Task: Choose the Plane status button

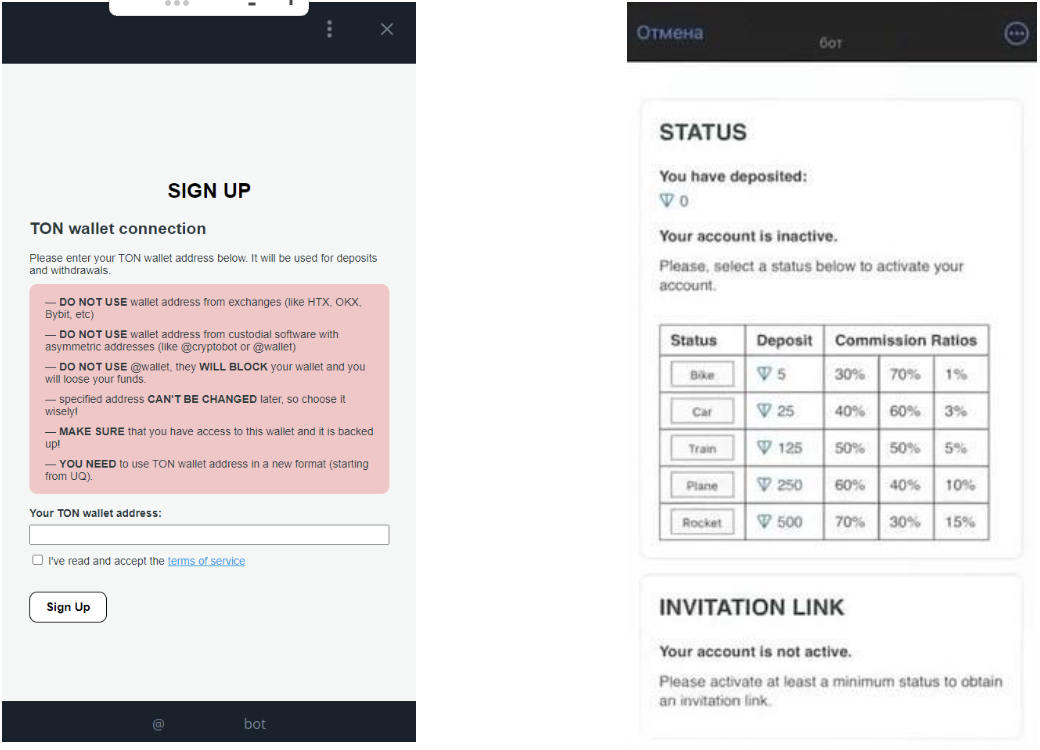Action: coord(702,485)
